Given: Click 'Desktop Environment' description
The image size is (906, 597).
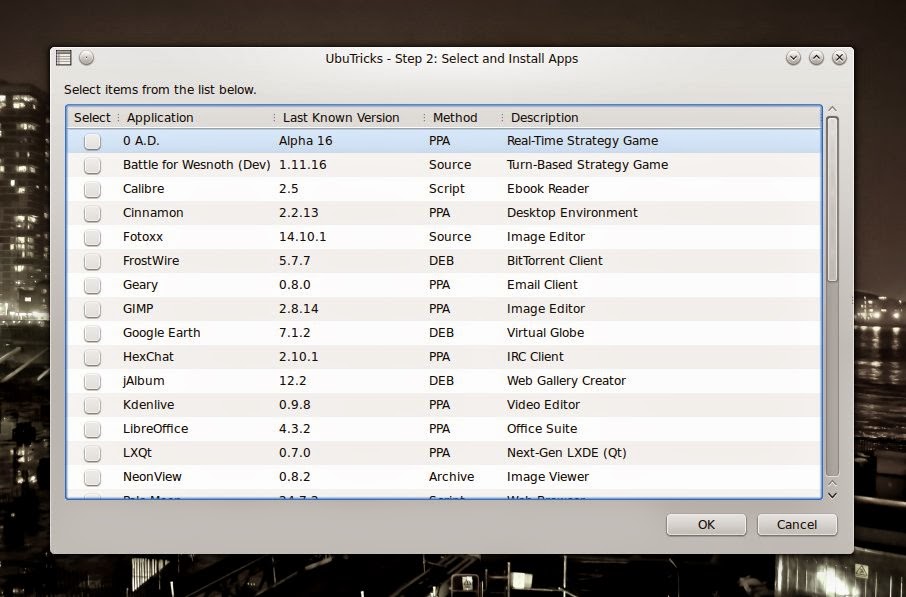Looking at the screenshot, I should click(572, 213).
